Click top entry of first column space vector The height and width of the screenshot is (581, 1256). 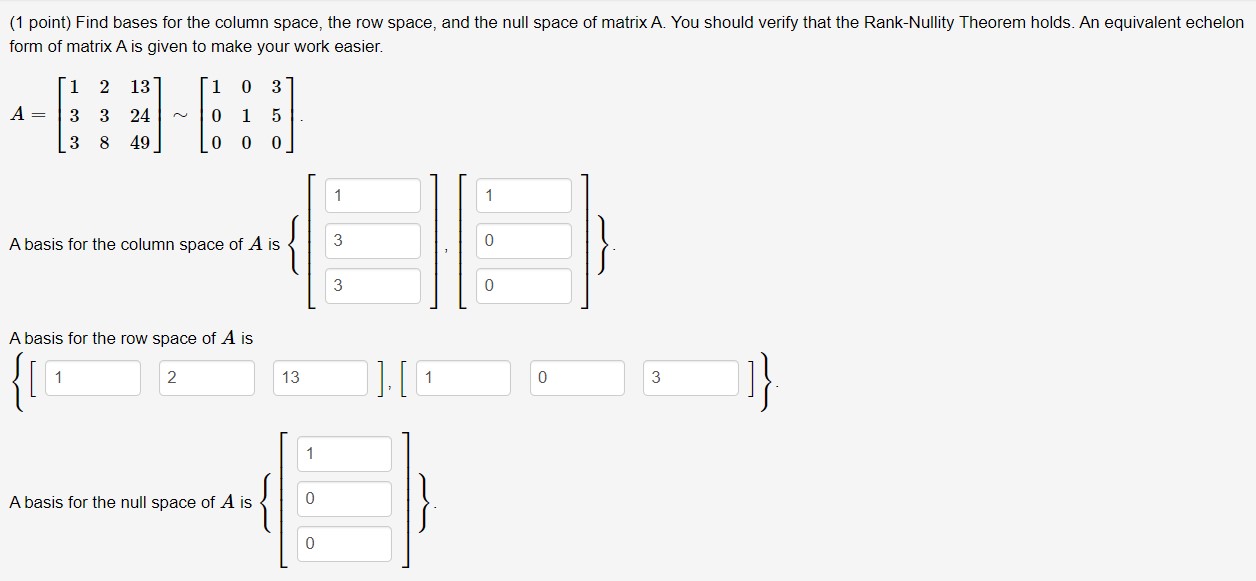pyautogui.click(x=373, y=196)
